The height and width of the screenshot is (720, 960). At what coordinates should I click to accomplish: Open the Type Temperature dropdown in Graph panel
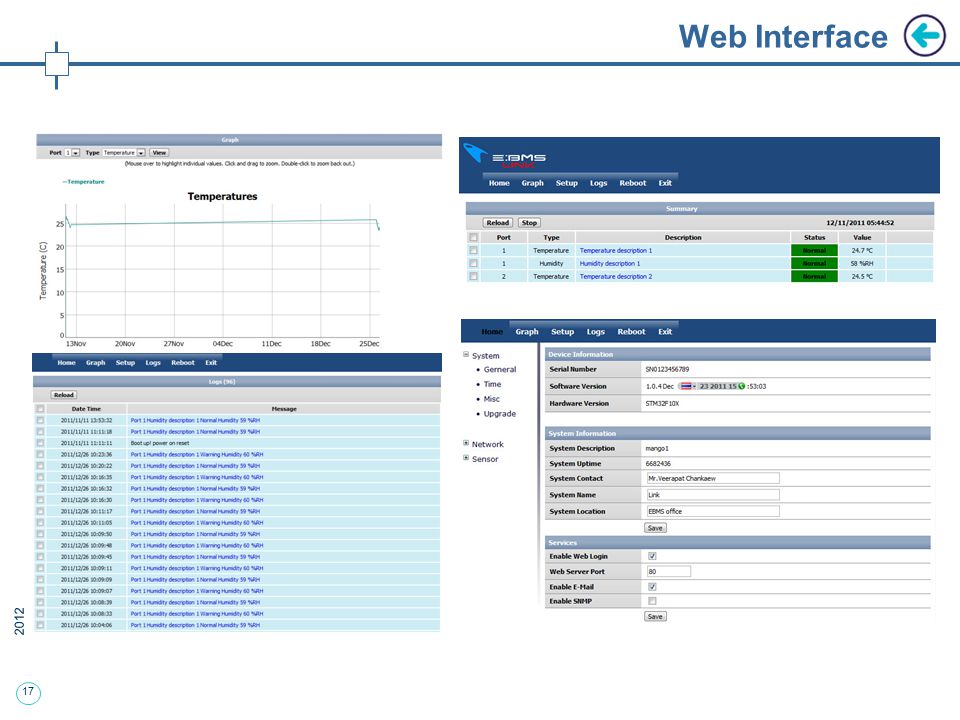coord(124,152)
